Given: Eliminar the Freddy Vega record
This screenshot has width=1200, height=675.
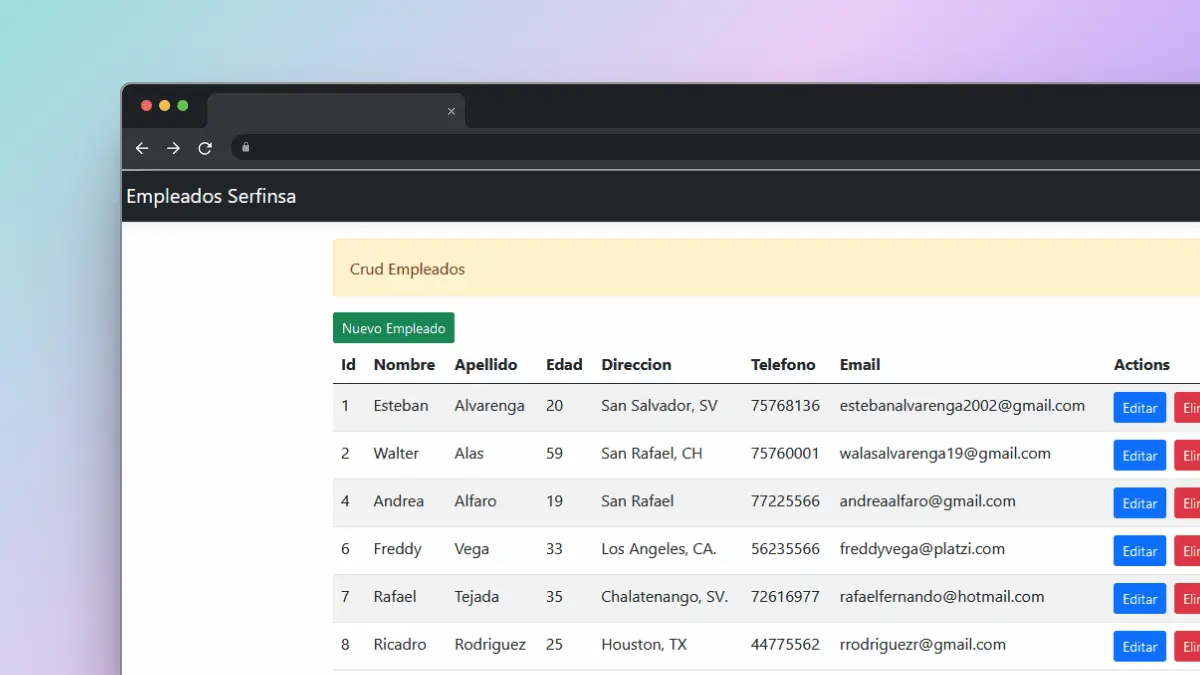Looking at the screenshot, I should tap(1190, 550).
